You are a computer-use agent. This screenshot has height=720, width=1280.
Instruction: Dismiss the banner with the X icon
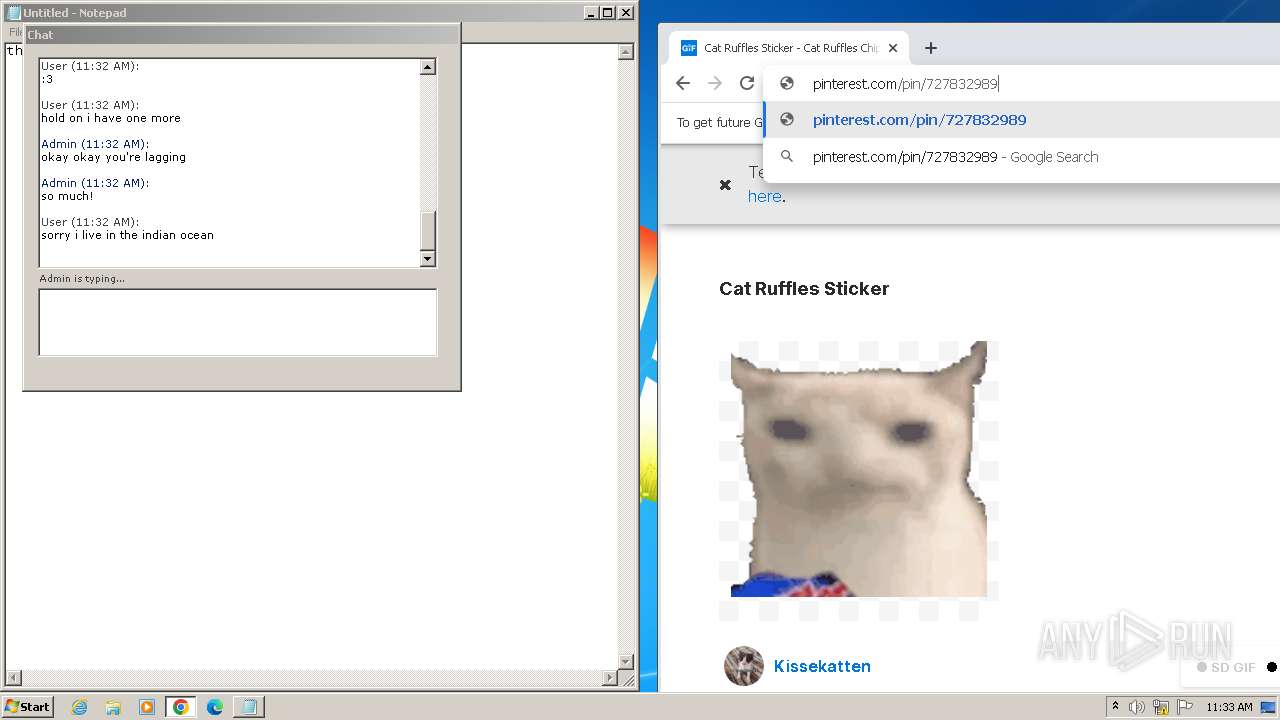point(726,185)
